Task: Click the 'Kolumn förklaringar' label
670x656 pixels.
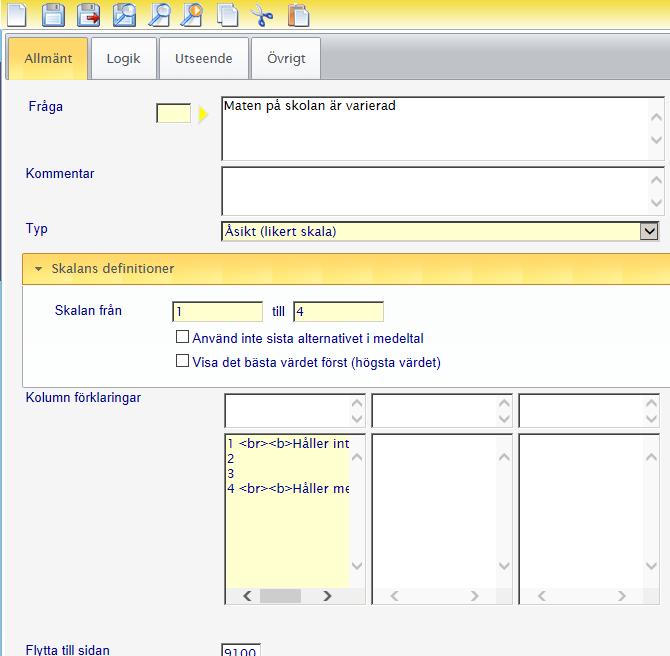Action: click(83, 397)
